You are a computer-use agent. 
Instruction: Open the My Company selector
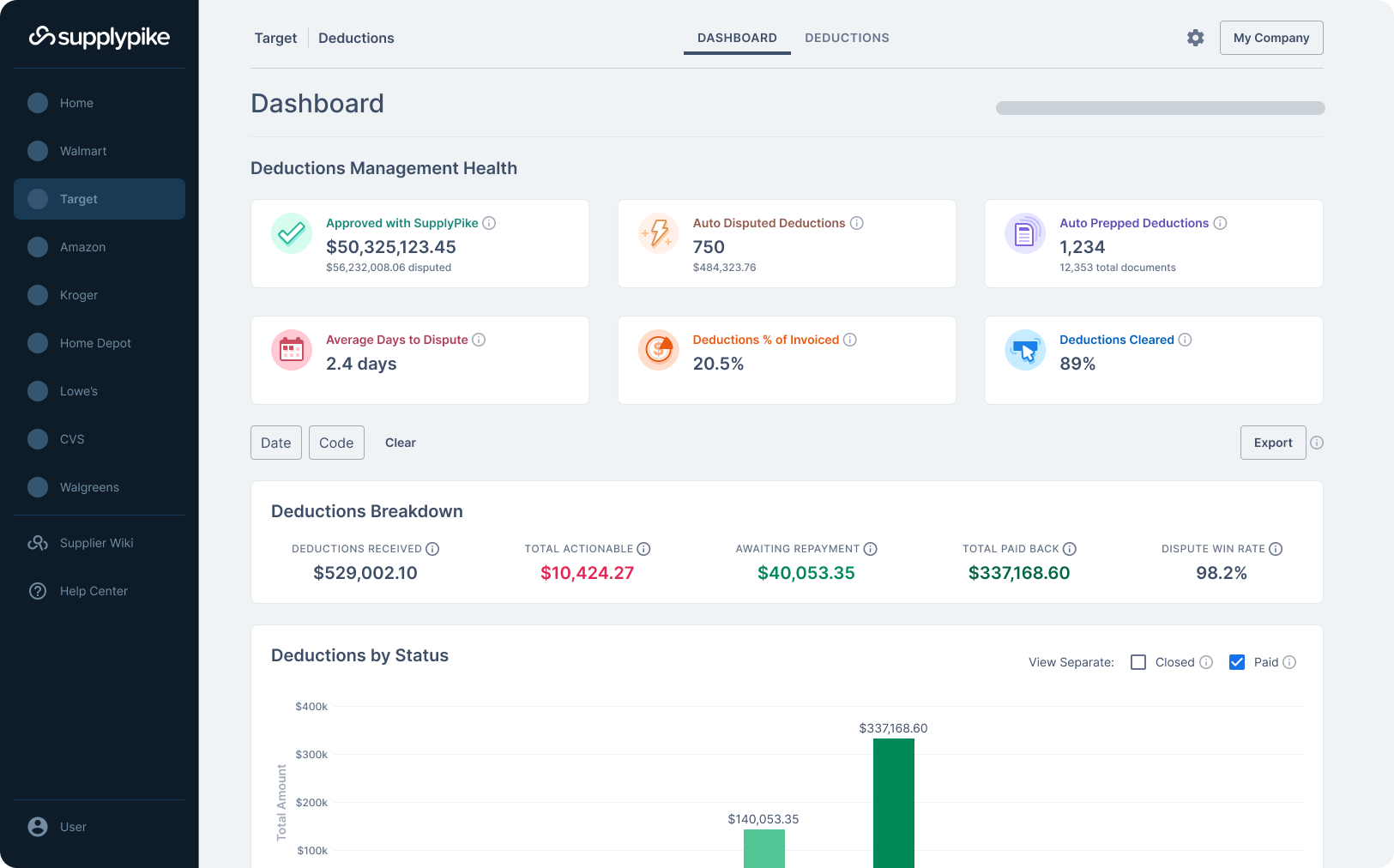click(1271, 38)
